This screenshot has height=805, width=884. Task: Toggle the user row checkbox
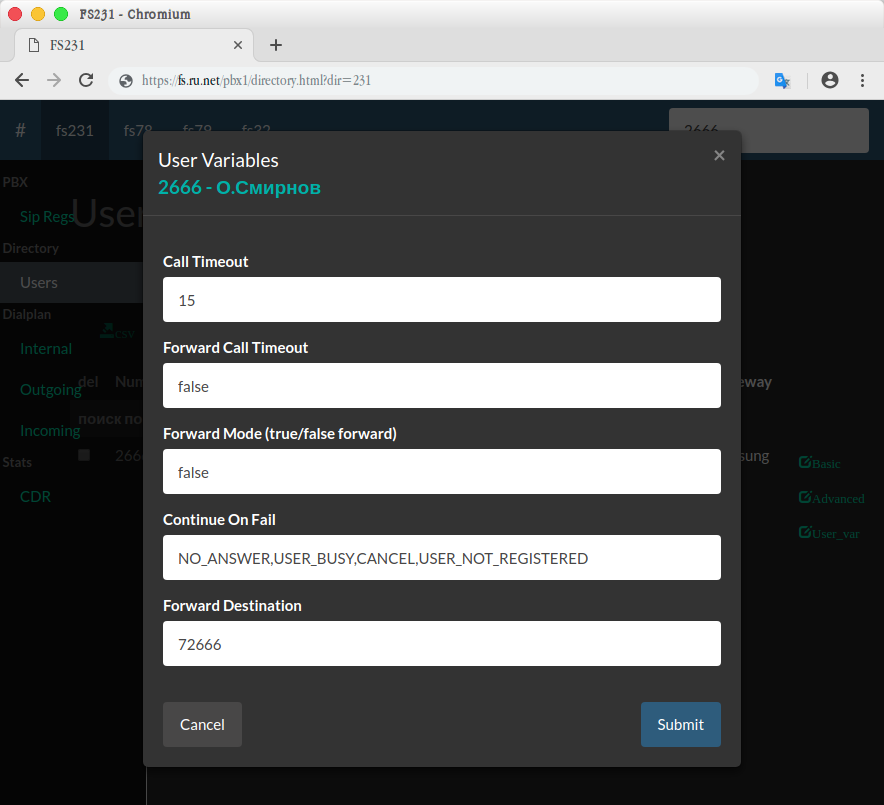point(84,455)
